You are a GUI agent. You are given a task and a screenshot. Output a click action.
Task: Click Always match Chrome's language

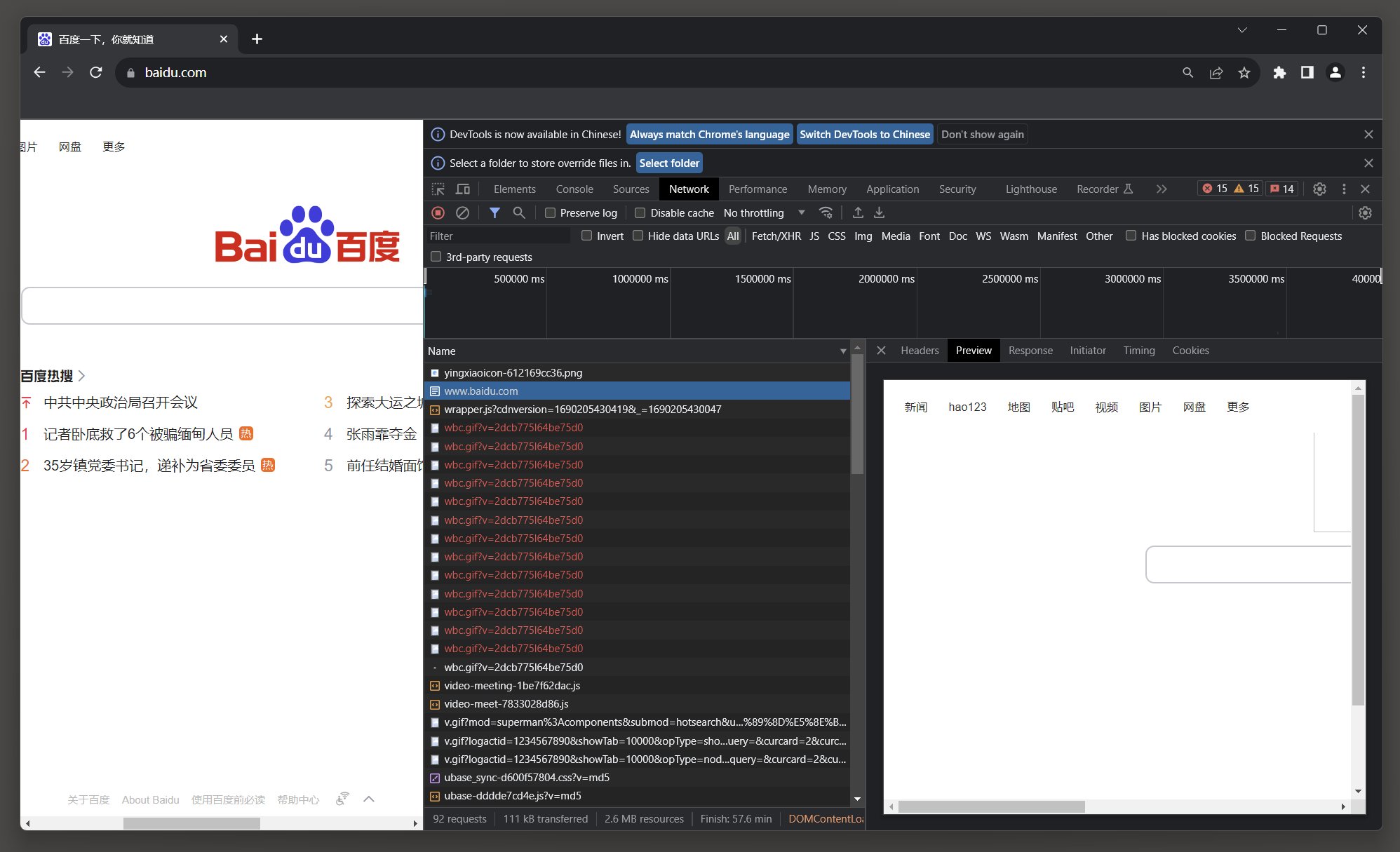(709, 134)
